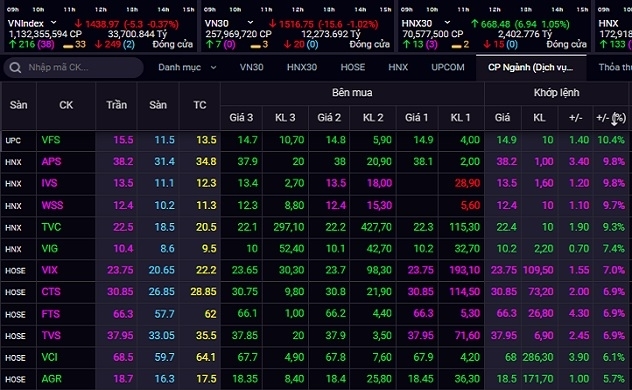Image resolution: width=632 pixels, height=390 pixels.
Task: Click the Giá 3 column header
Action: (x=241, y=118)
